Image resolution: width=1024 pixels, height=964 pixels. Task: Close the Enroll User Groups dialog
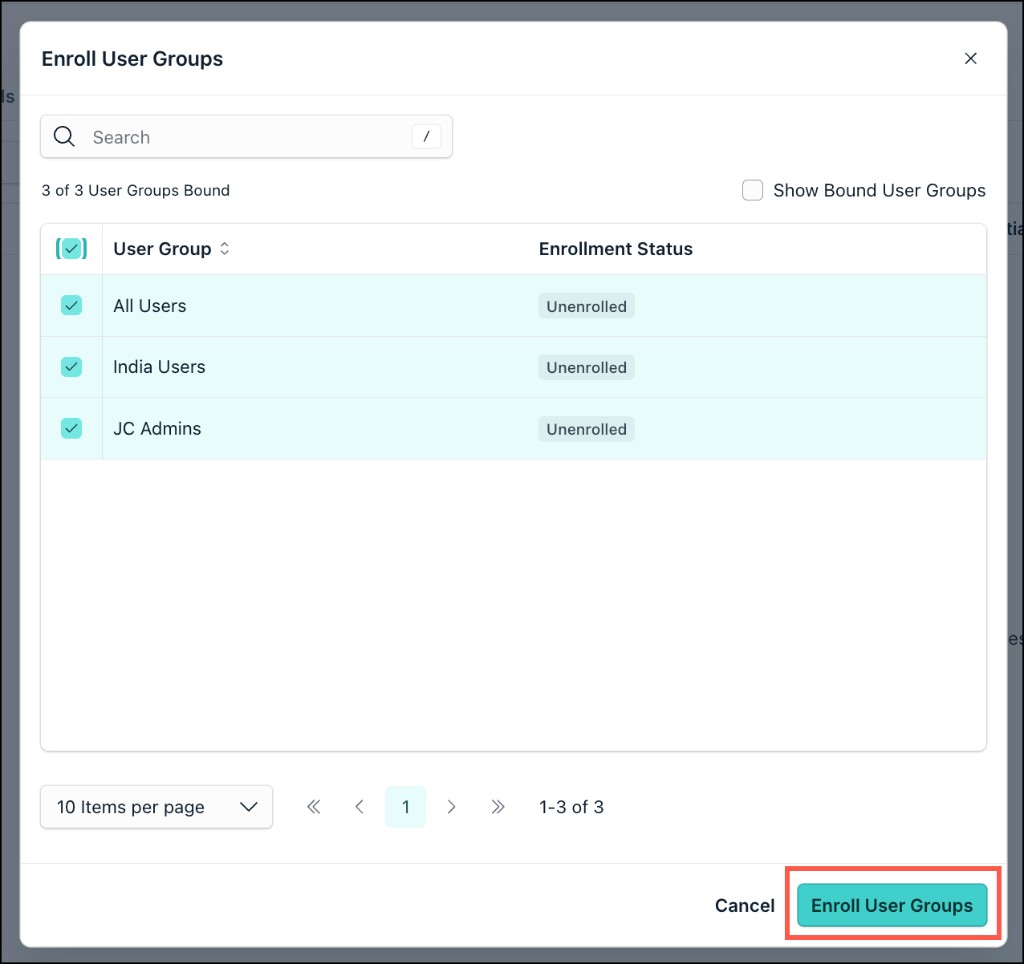[970, 59]
